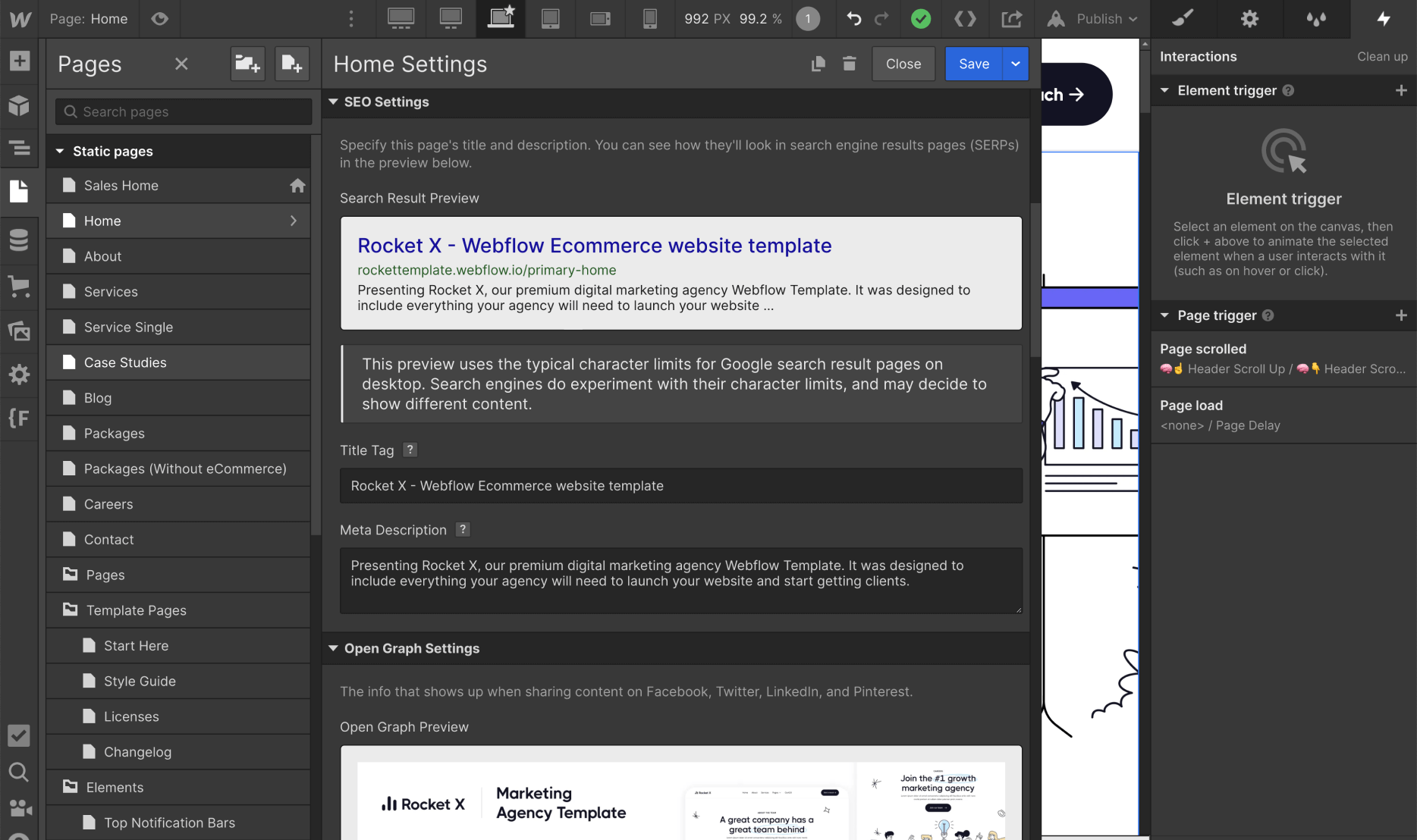The height and width of the screenshot is (840, 1417).
Task: Select the Interactions lightning tab
Action: 1384,19
